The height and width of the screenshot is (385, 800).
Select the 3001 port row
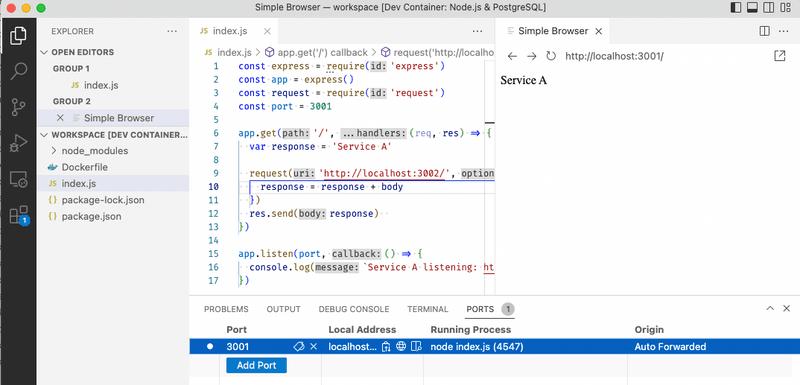tap(494, 347)
